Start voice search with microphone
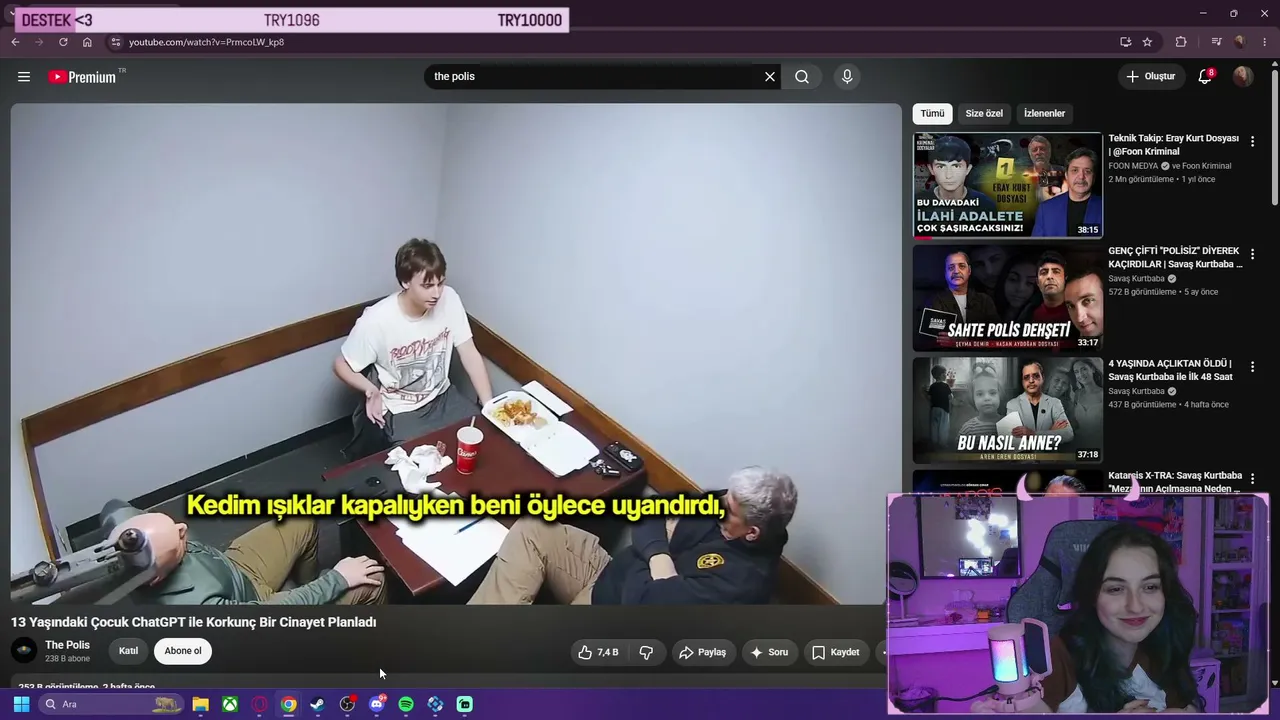 click(847, 77)
